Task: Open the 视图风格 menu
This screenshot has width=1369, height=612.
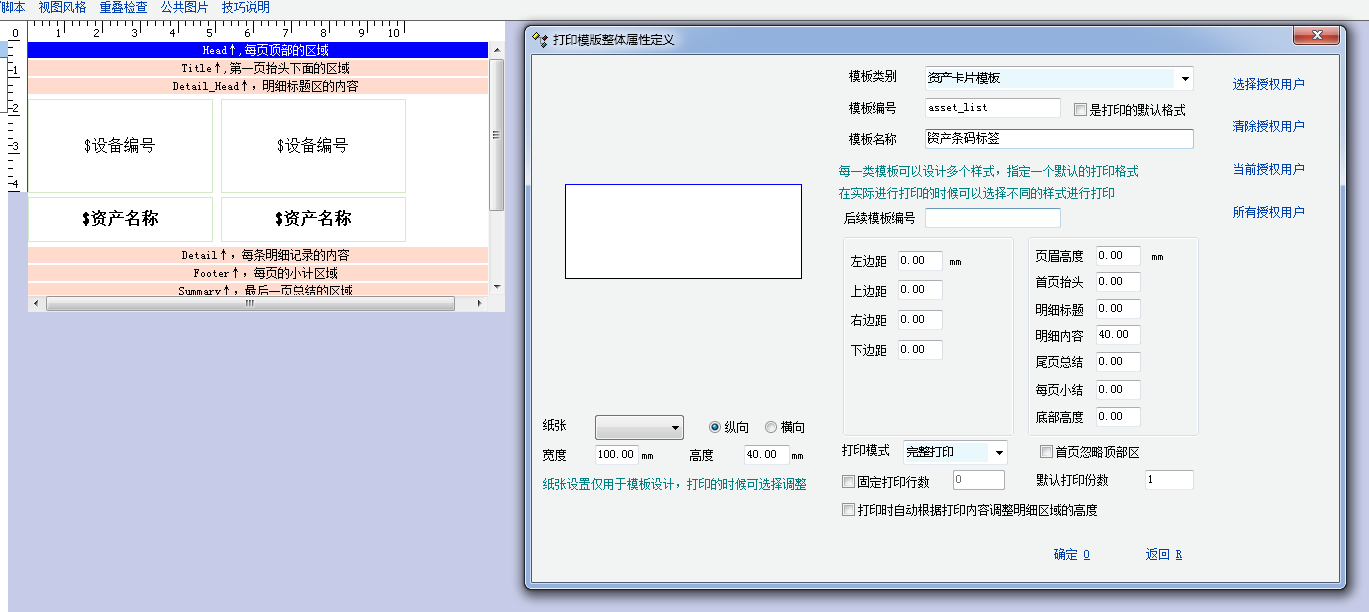Action: click(x=62, y=7)
